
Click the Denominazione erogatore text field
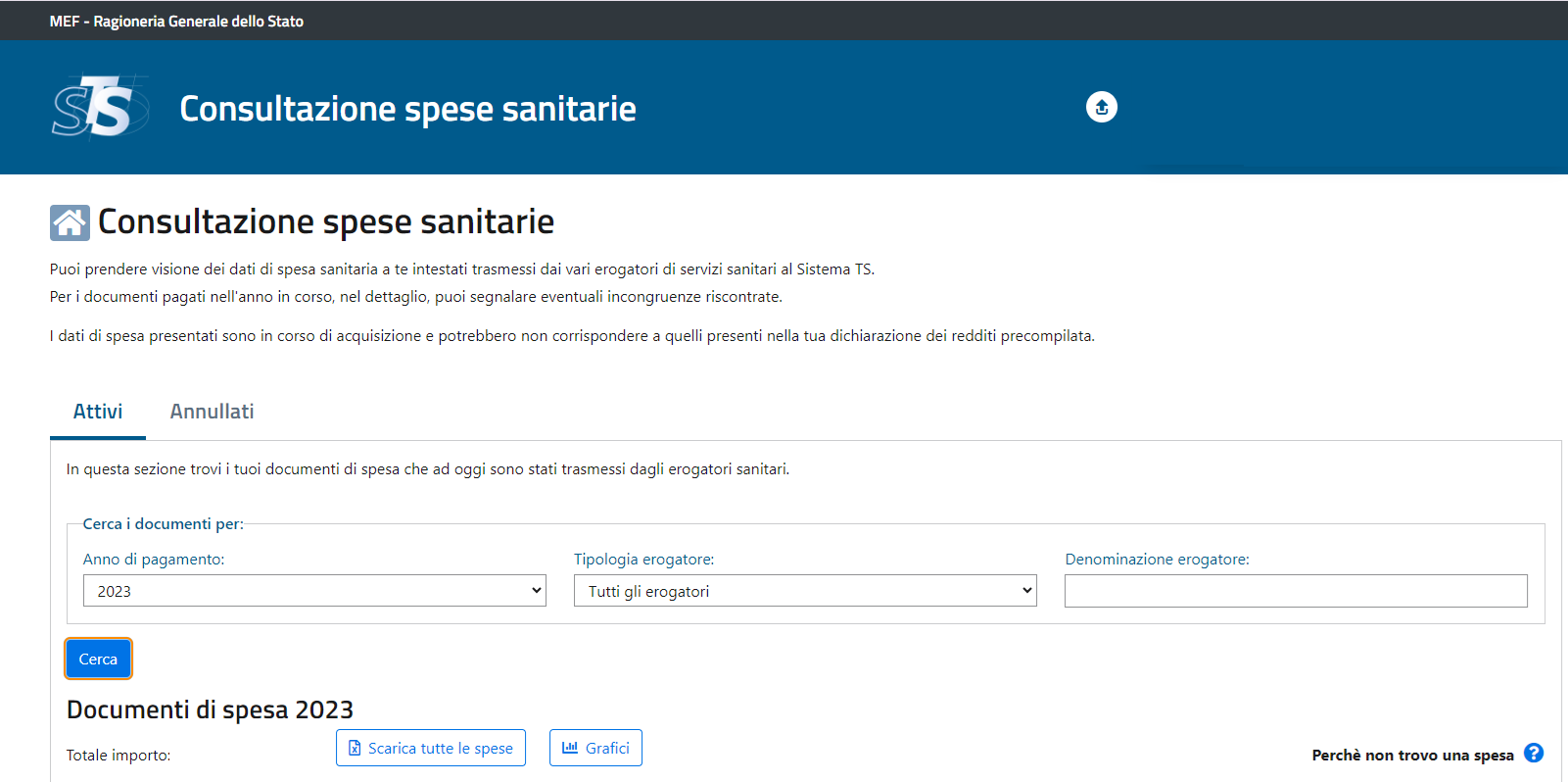pos(1296,591)
